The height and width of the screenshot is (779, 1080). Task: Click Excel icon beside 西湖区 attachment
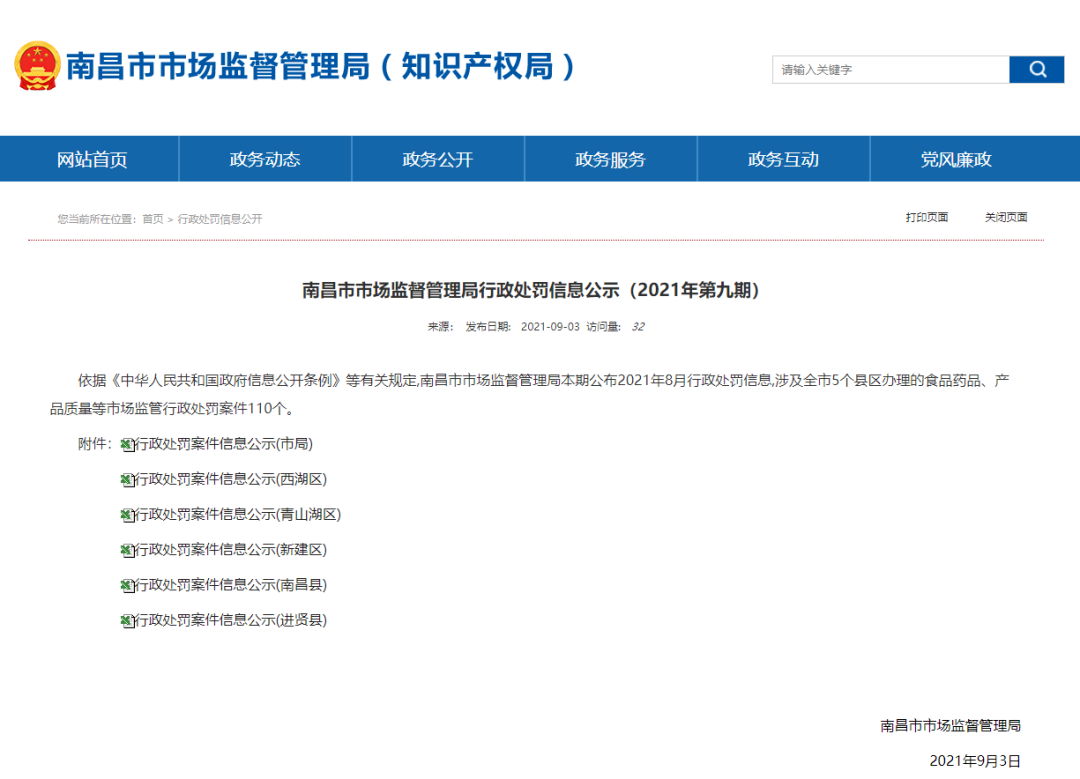coord(127,480)
